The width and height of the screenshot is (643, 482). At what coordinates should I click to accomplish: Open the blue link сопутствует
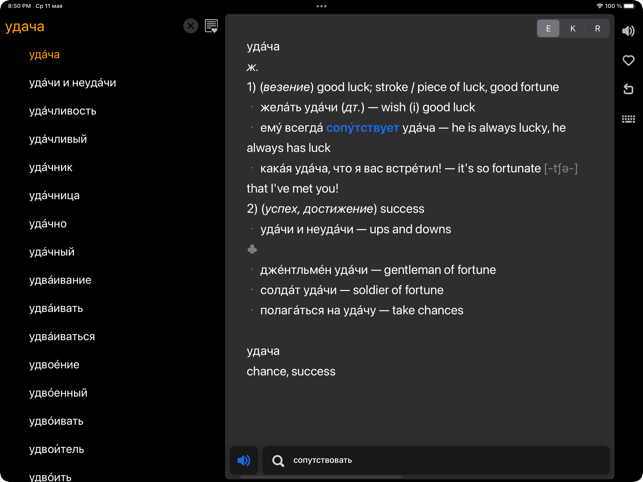362,128
